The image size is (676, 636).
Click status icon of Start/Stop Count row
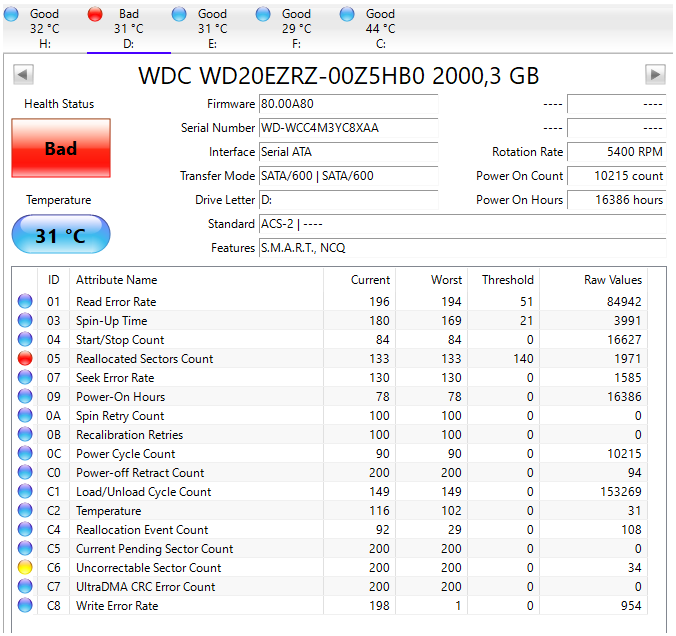pos(25,339)
